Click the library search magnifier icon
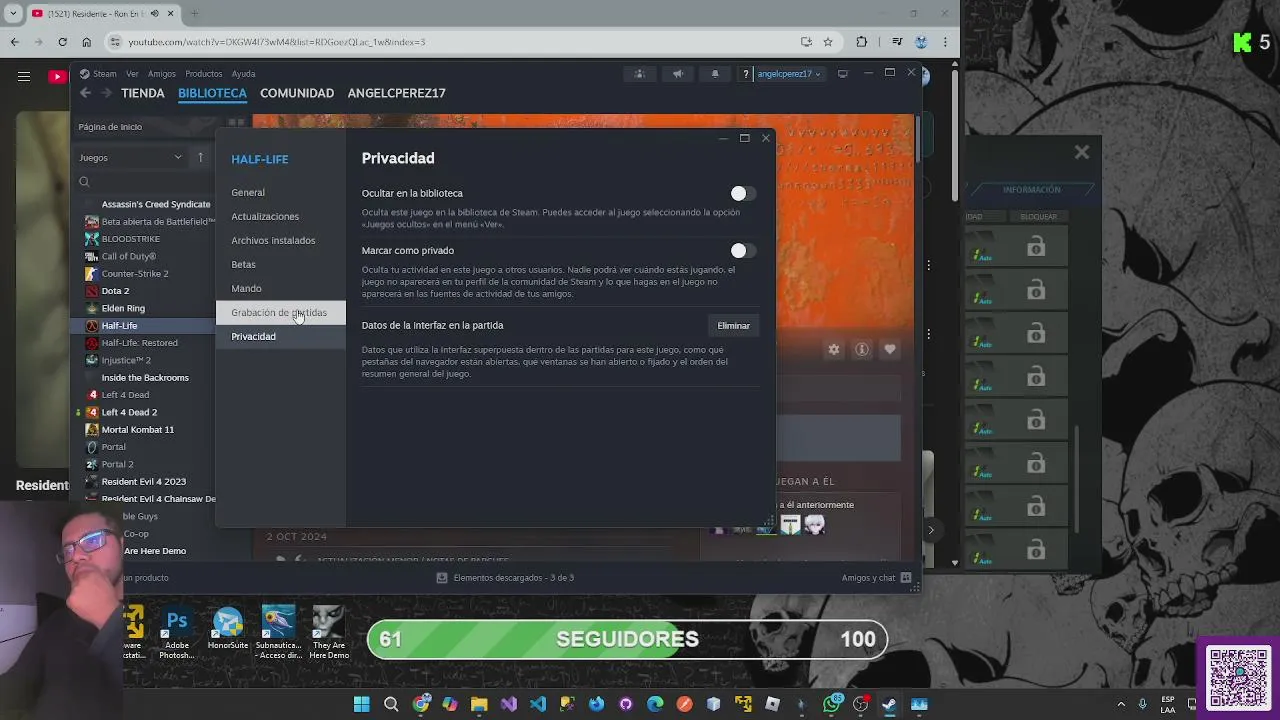Image resolution: width=1280 pixels, height=720 pixels. [84, 182]
